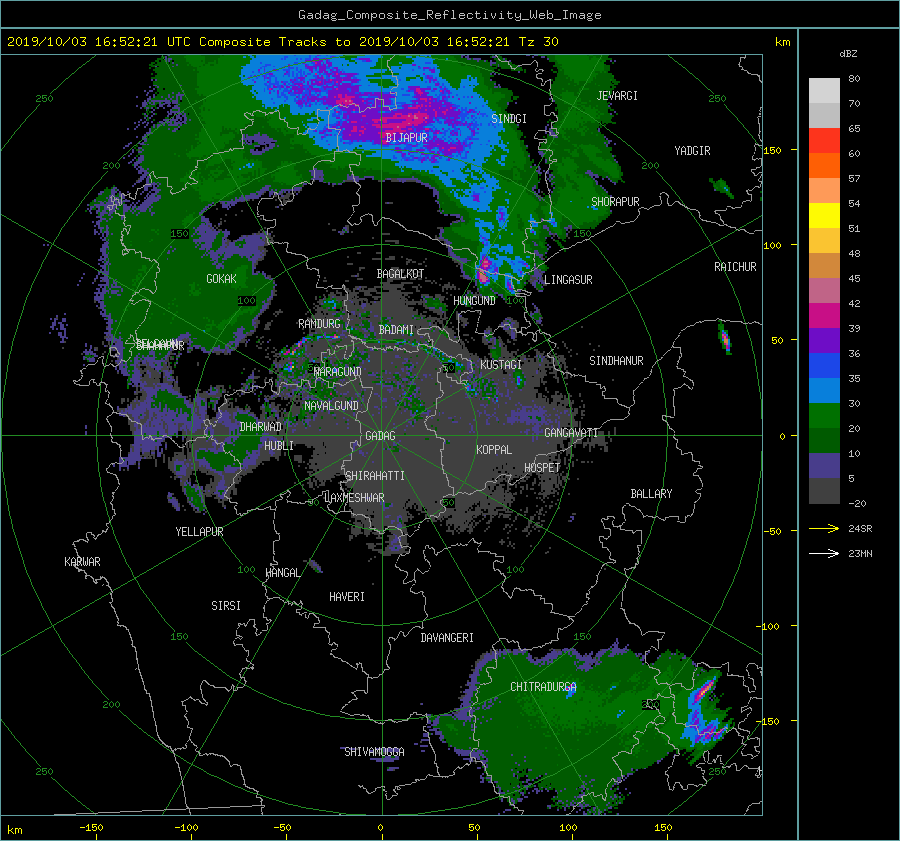The height and width of the screenshot is (841, 900).
Task: Pick the magenta 39 dBZ legend swatch
Action: pos(824,316)
